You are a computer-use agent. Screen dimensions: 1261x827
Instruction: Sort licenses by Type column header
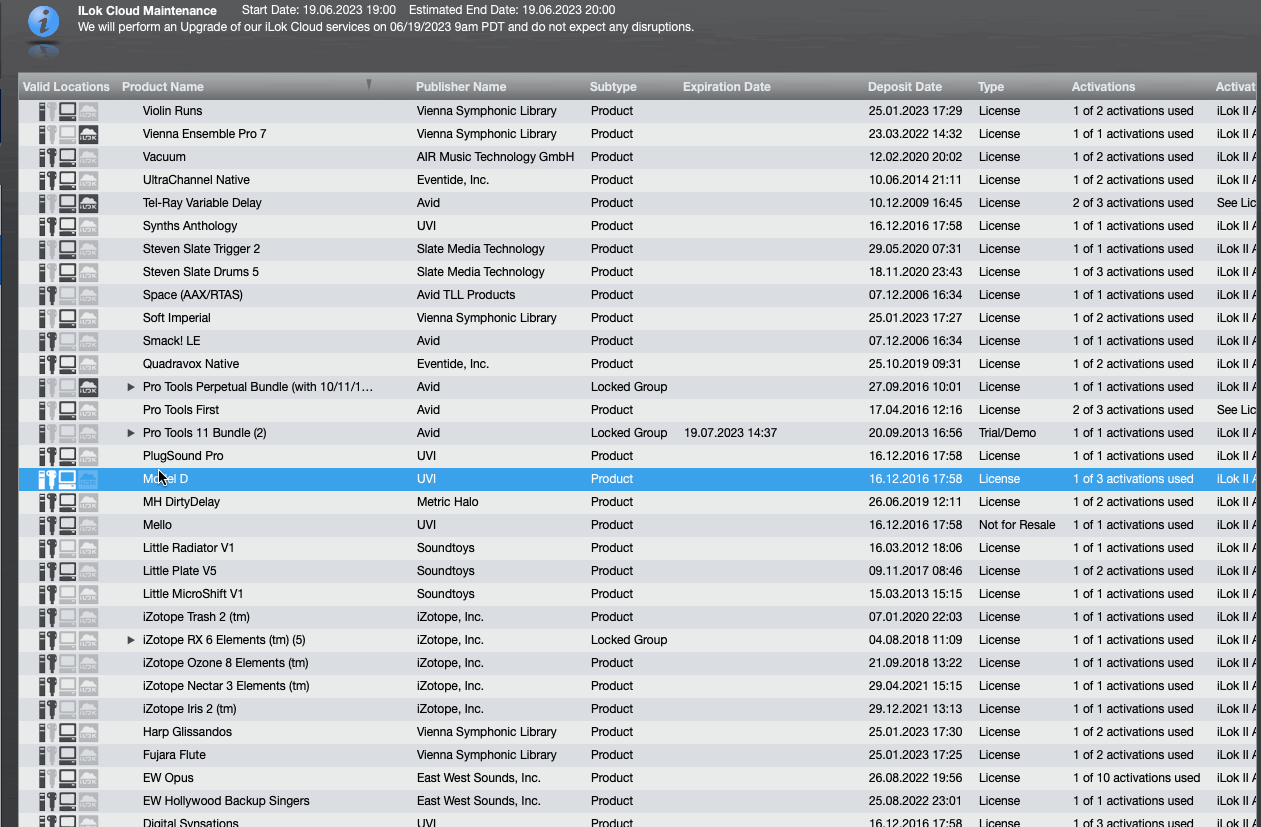click(x=991, y=87)
